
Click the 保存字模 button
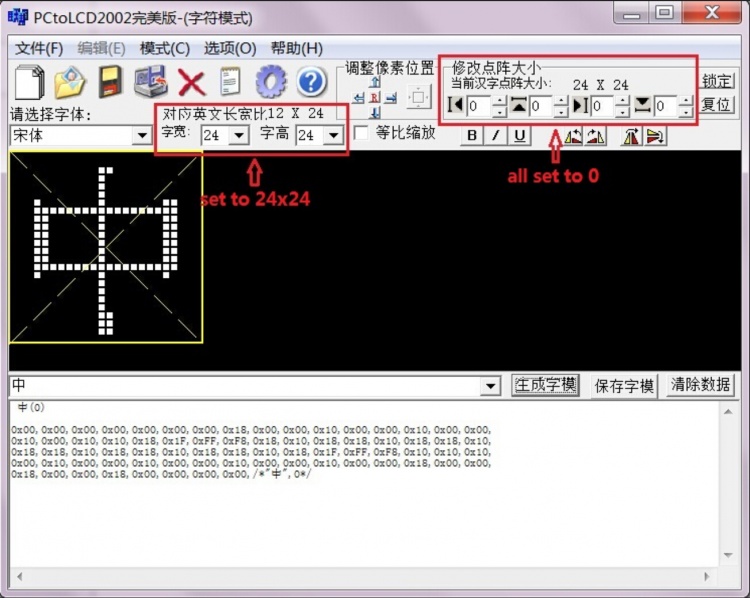click(624, 385)
